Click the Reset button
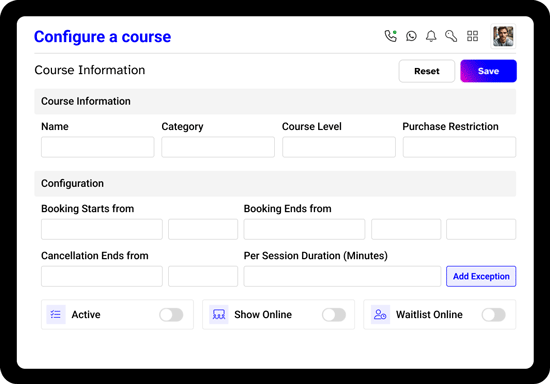The image size is (550, 384). (427, 71)
